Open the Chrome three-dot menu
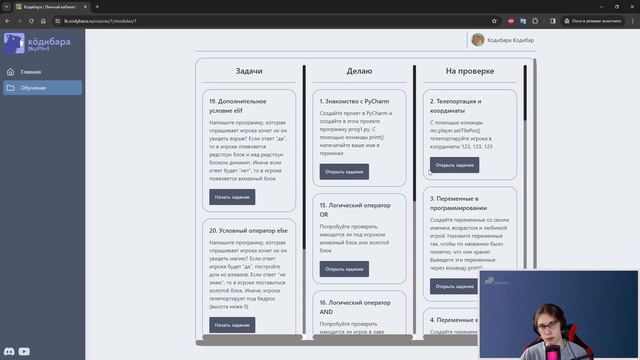This screenshot has width=640, height=360. (633, 21)
